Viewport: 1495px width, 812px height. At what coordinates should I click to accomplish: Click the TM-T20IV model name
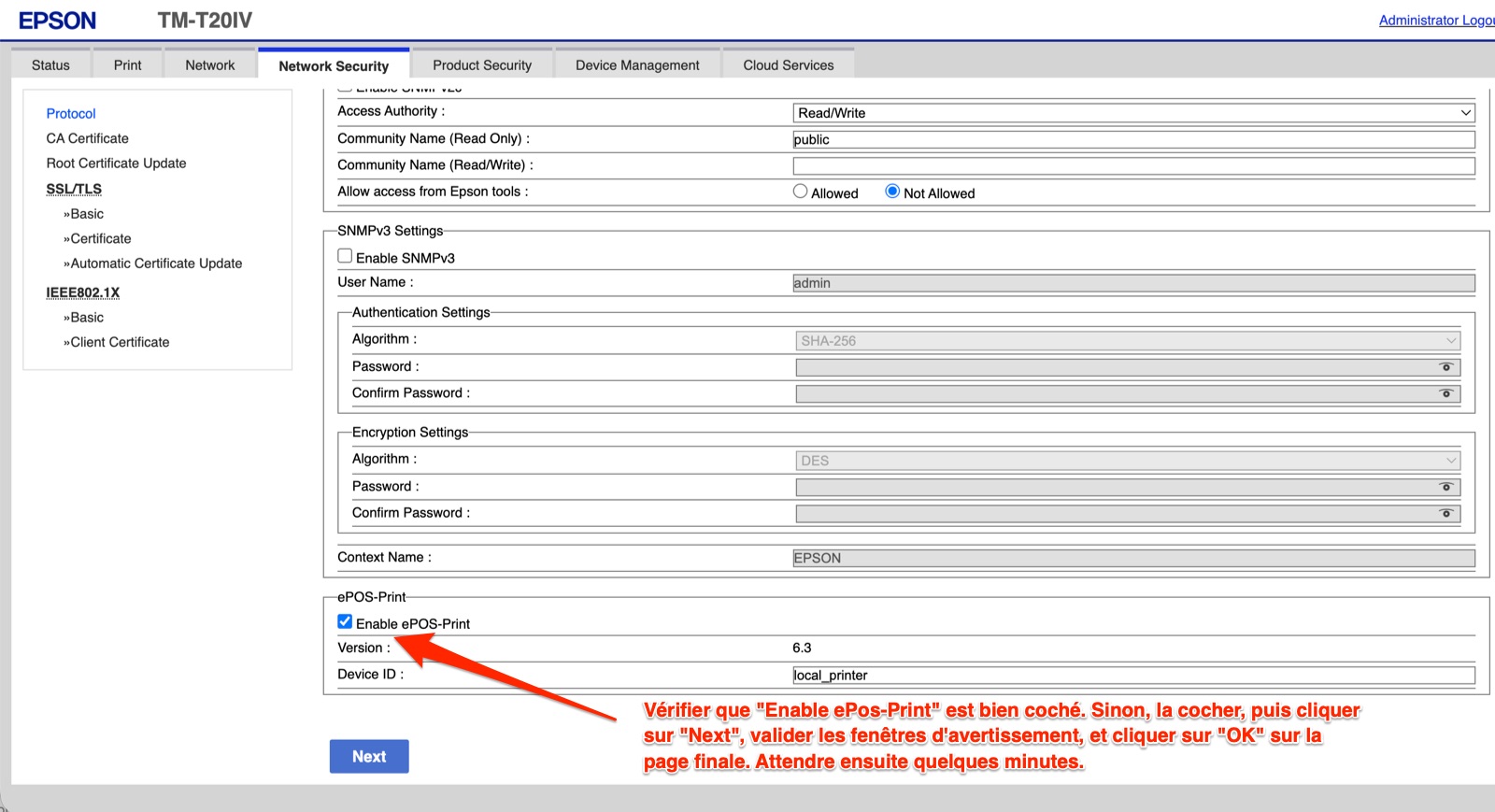pyautogui.click(x=205, y=21)
